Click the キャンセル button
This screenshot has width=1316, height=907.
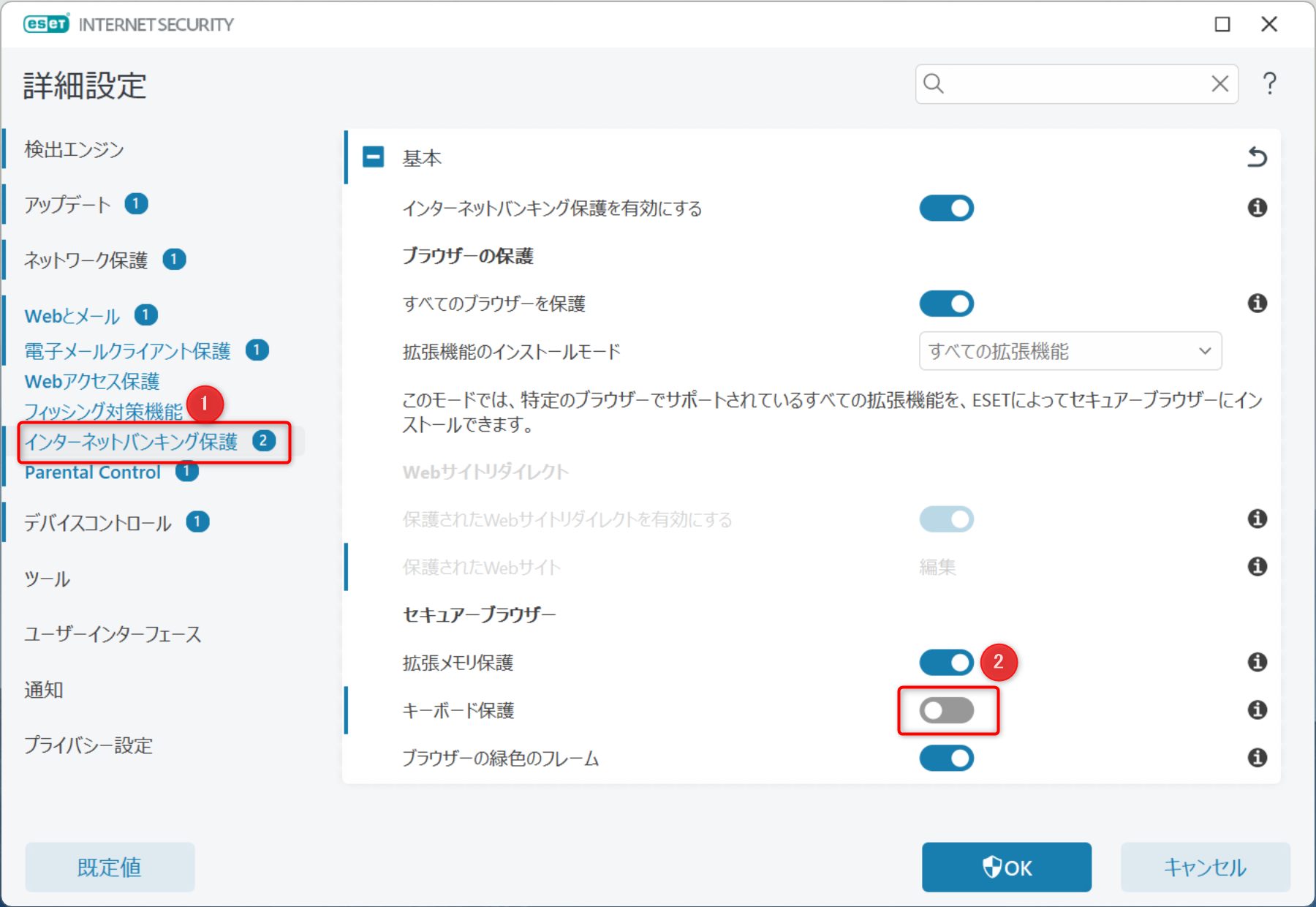[1205, 867]
